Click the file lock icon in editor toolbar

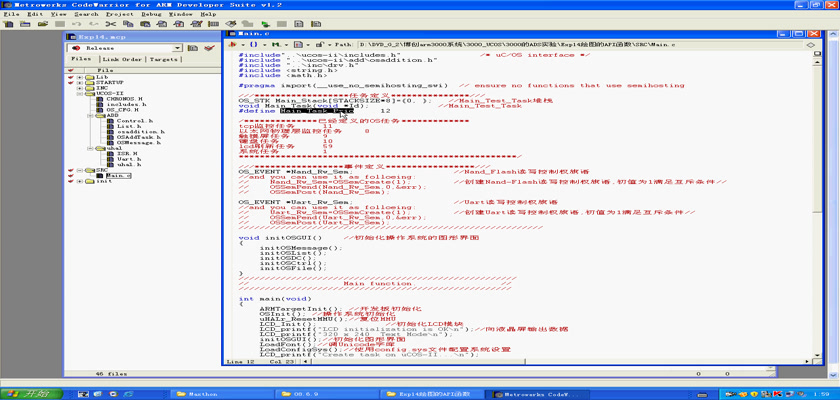318,44
